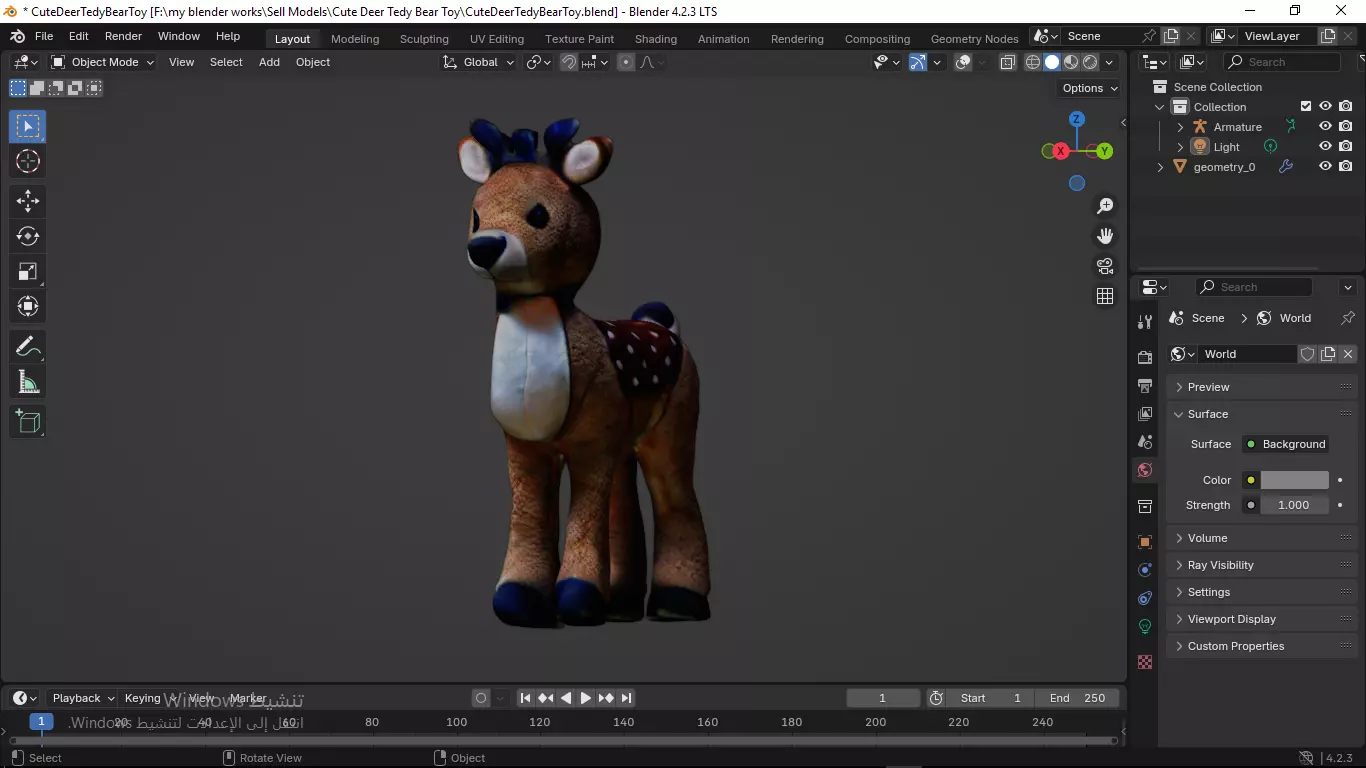Toggle X-ray mode
This screenshot has height=768, width=1366.
click(1007, 62)
